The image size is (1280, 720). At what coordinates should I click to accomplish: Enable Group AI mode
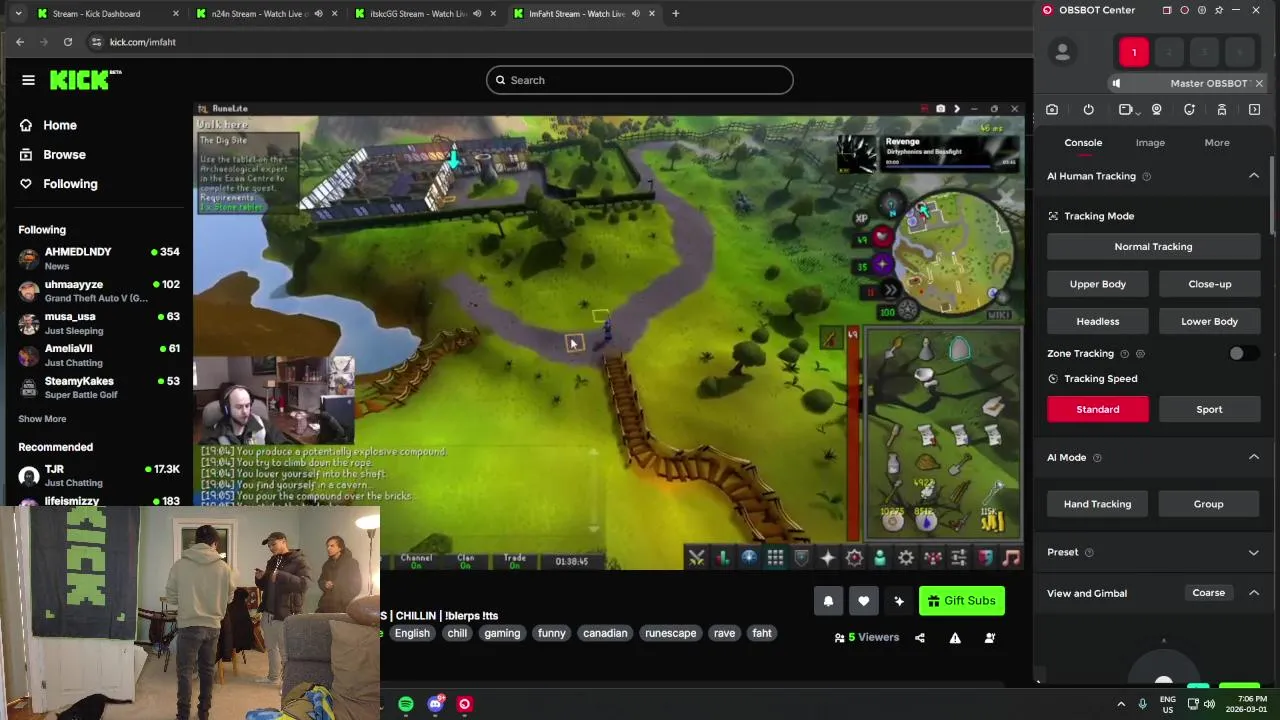click(1209, 504)
